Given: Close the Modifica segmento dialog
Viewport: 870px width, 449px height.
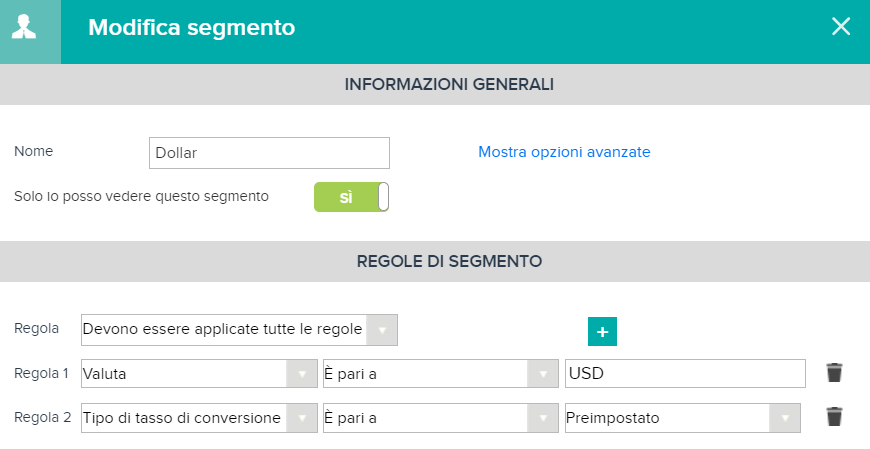Looking at the screenshot, I should [841, 26].
